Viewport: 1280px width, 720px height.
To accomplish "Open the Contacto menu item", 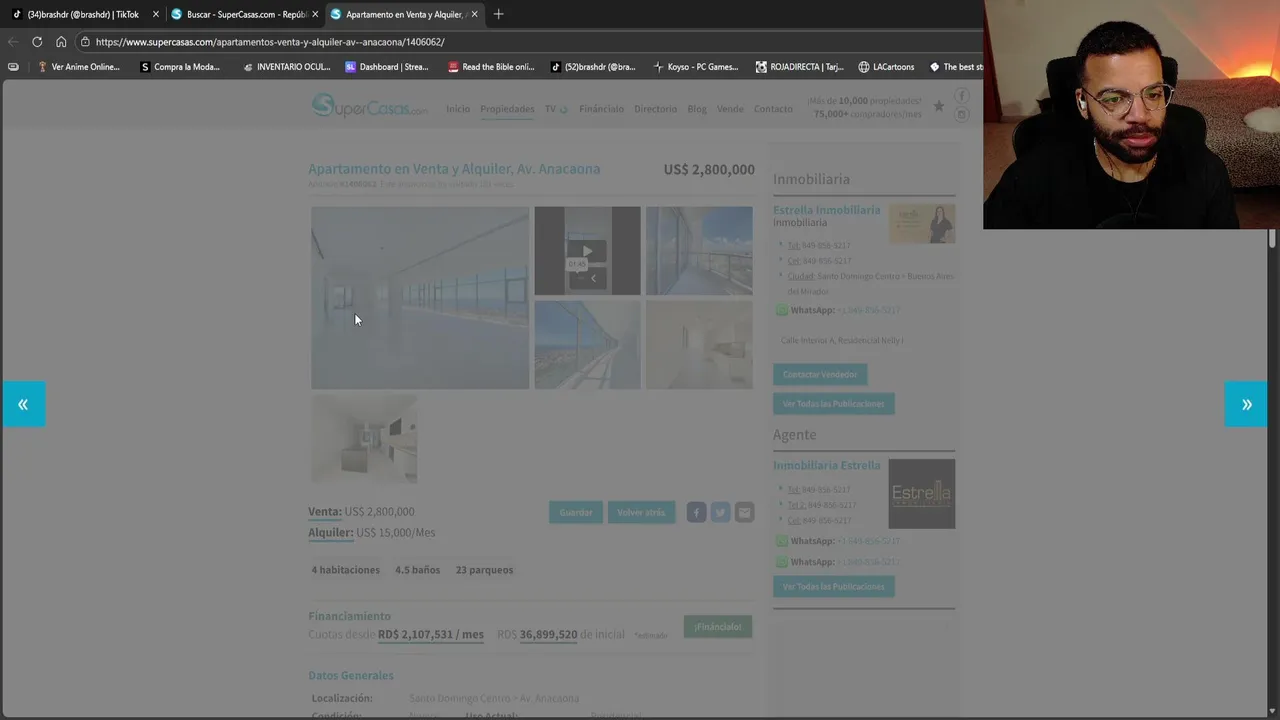I will point(773,109).
